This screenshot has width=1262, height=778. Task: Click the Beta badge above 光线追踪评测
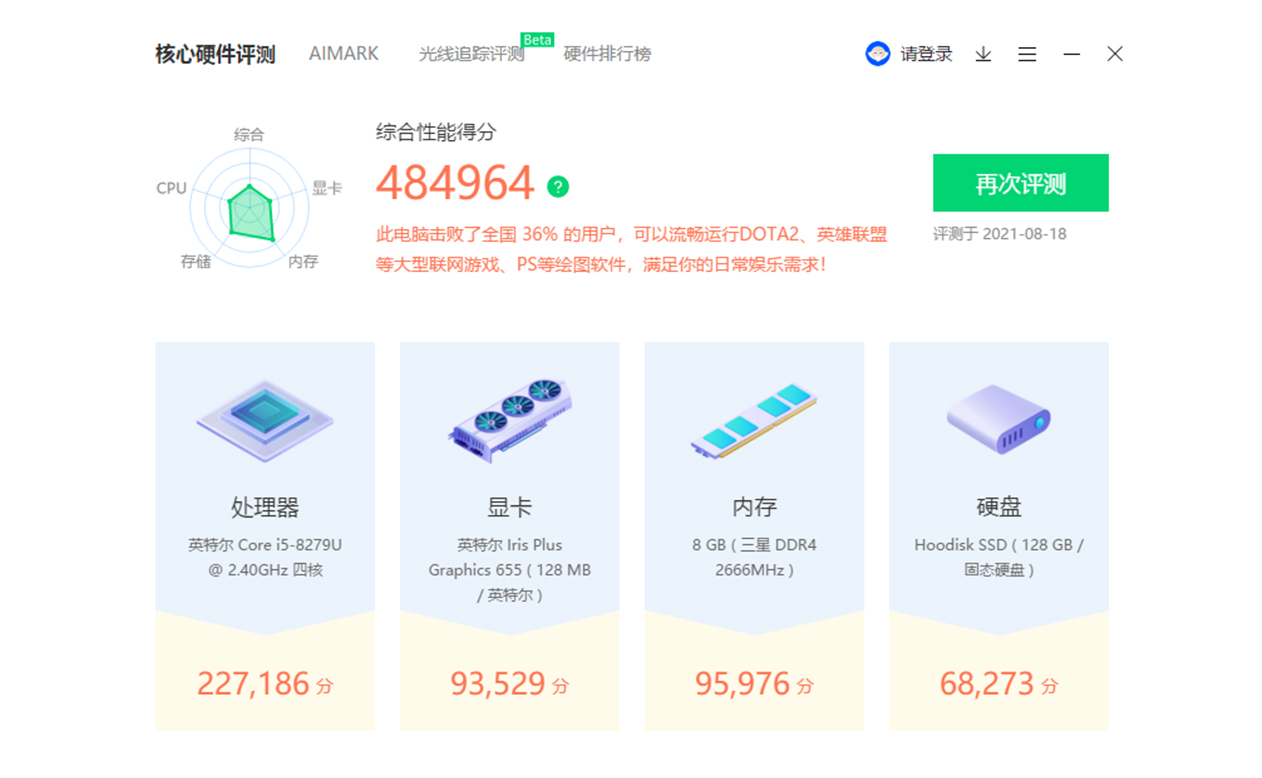[x=538, y=40]
